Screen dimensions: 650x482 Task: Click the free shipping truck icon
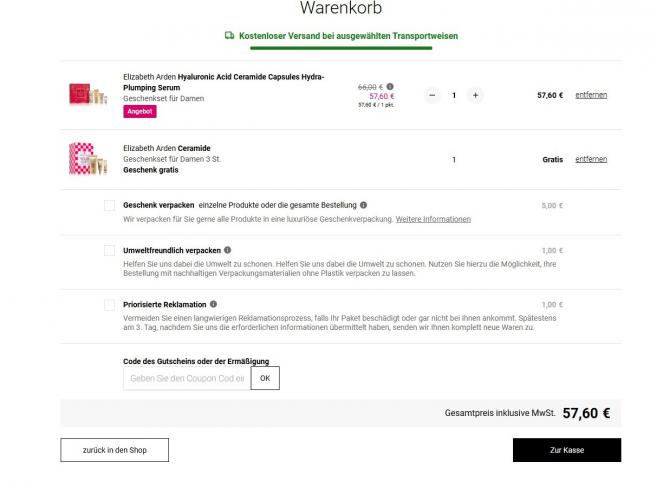coord(229,36)
